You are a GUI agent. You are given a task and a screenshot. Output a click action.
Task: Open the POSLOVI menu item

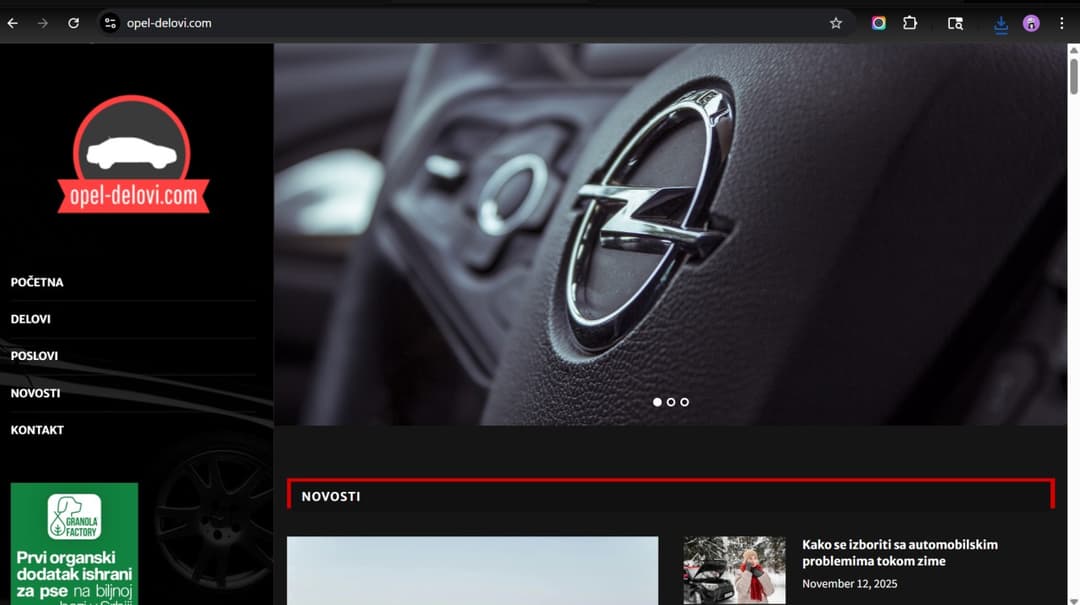click(34, 356)
